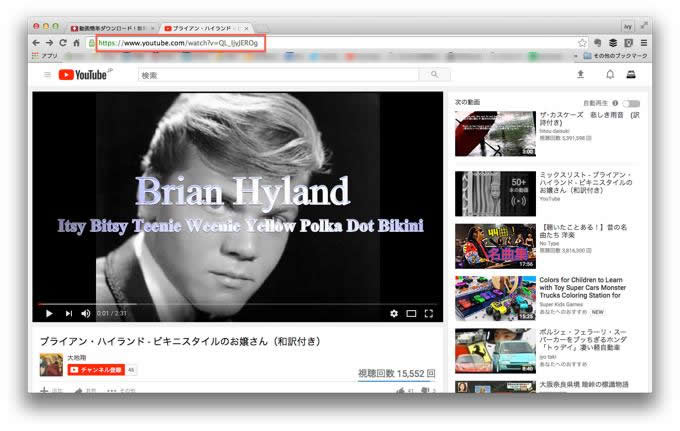The width and height of the screenshot is (680, 431).
Task: Open YouTube hamburger guide menu
Action: tap(47, 75)
